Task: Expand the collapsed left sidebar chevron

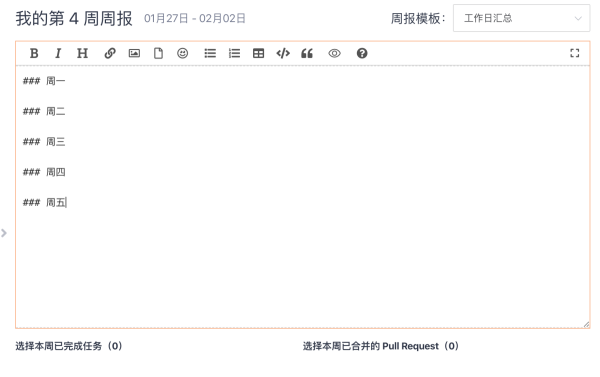Action: click(4, 233)
